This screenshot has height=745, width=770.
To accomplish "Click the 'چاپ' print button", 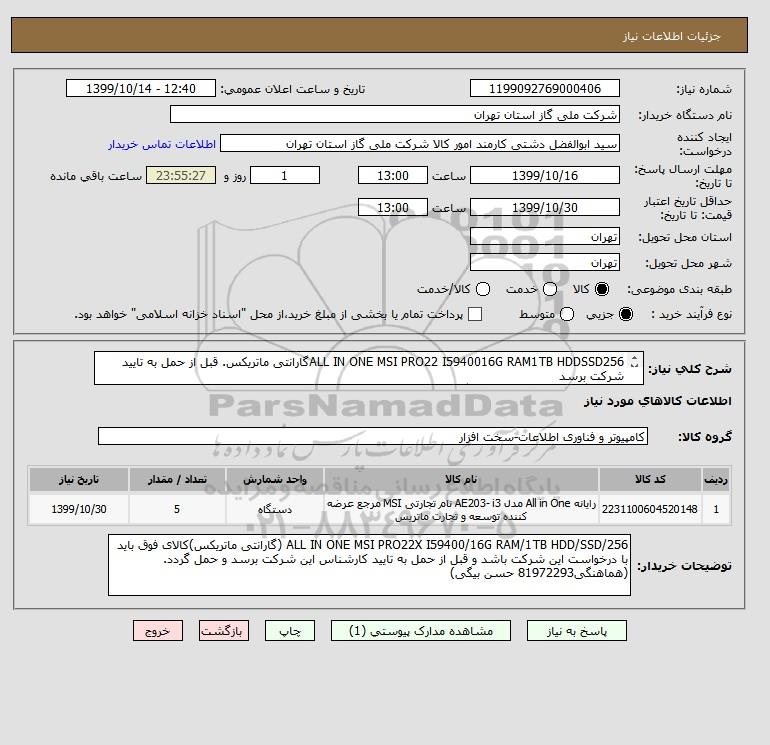I will pyautogui.click(x=290, y=631).
